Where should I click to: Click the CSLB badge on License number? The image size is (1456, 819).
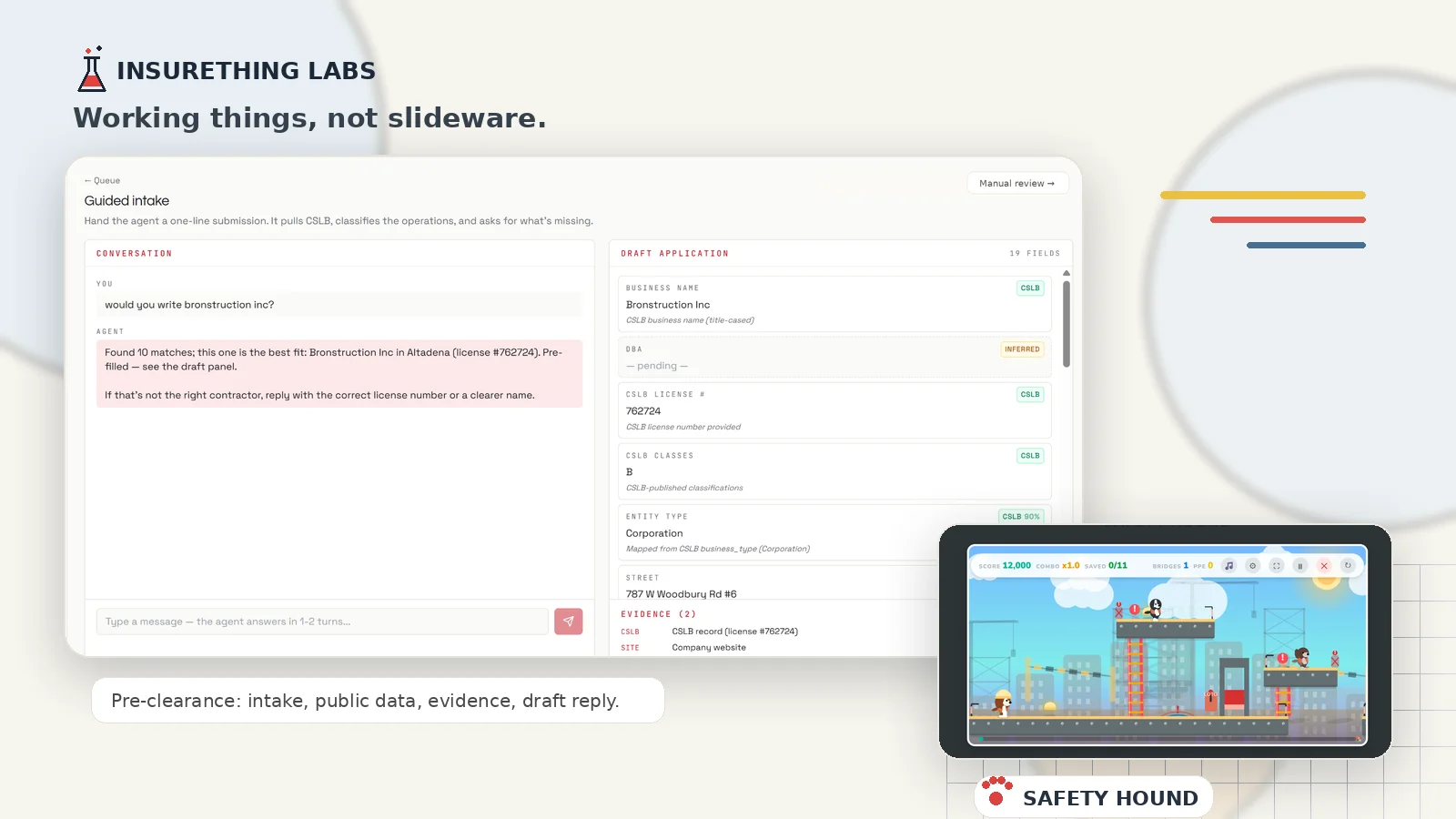pos(1030,394)
